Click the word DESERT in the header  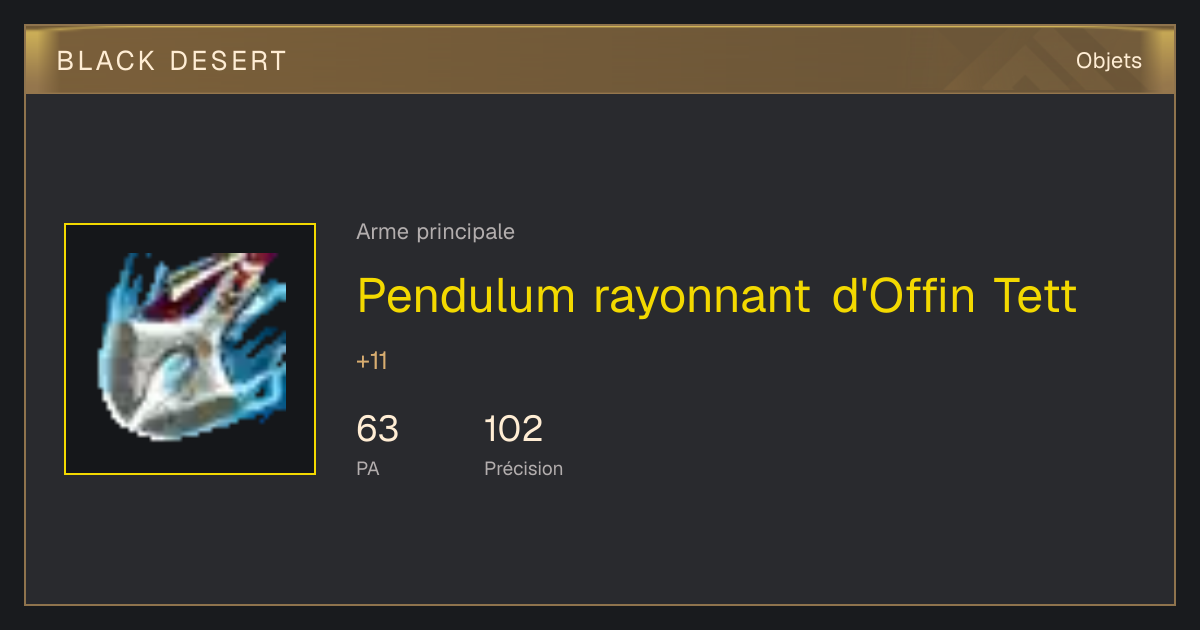[x=228, y=61]
